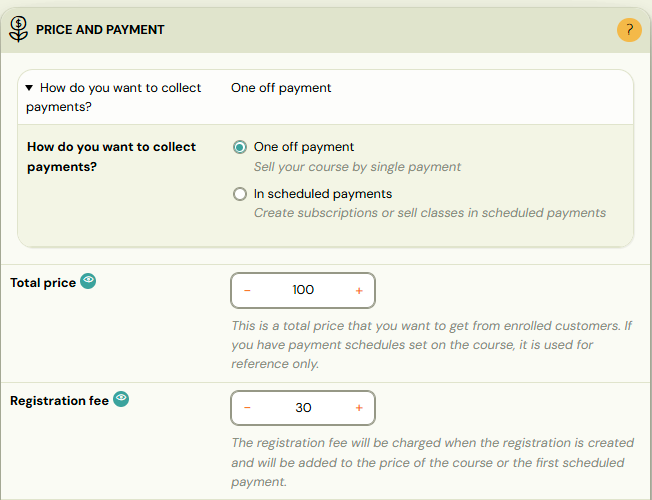Click the One off payment summary text in header

(x=281, y=88)
